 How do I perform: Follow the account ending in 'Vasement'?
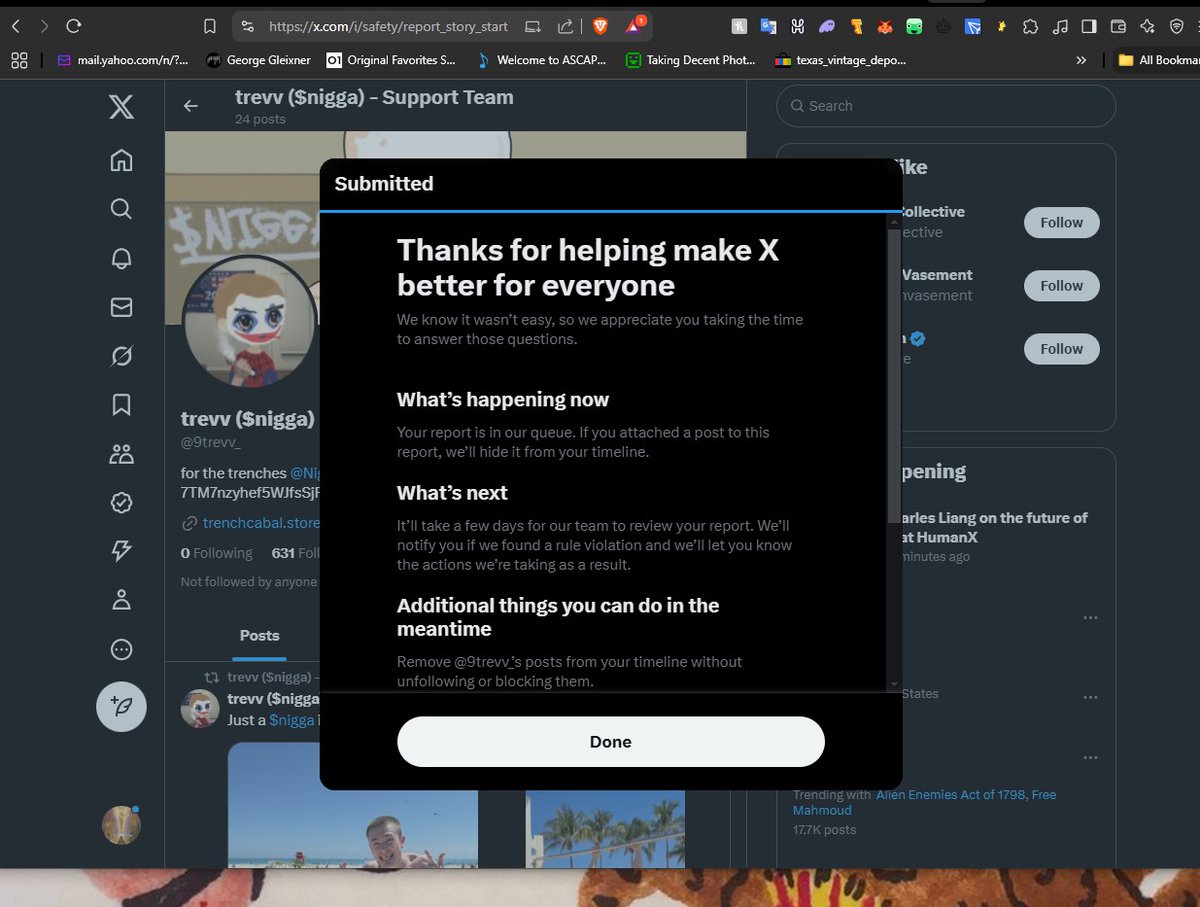click(1061, 286)
